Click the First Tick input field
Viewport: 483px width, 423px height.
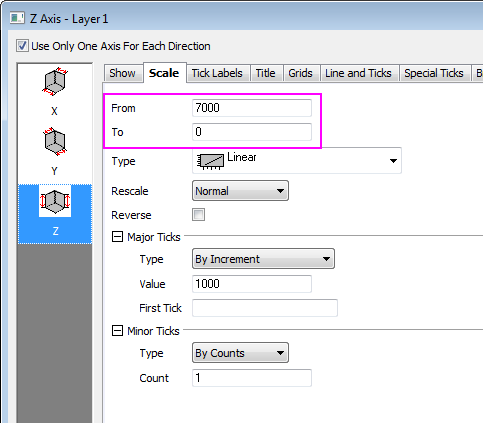point(265,308)
